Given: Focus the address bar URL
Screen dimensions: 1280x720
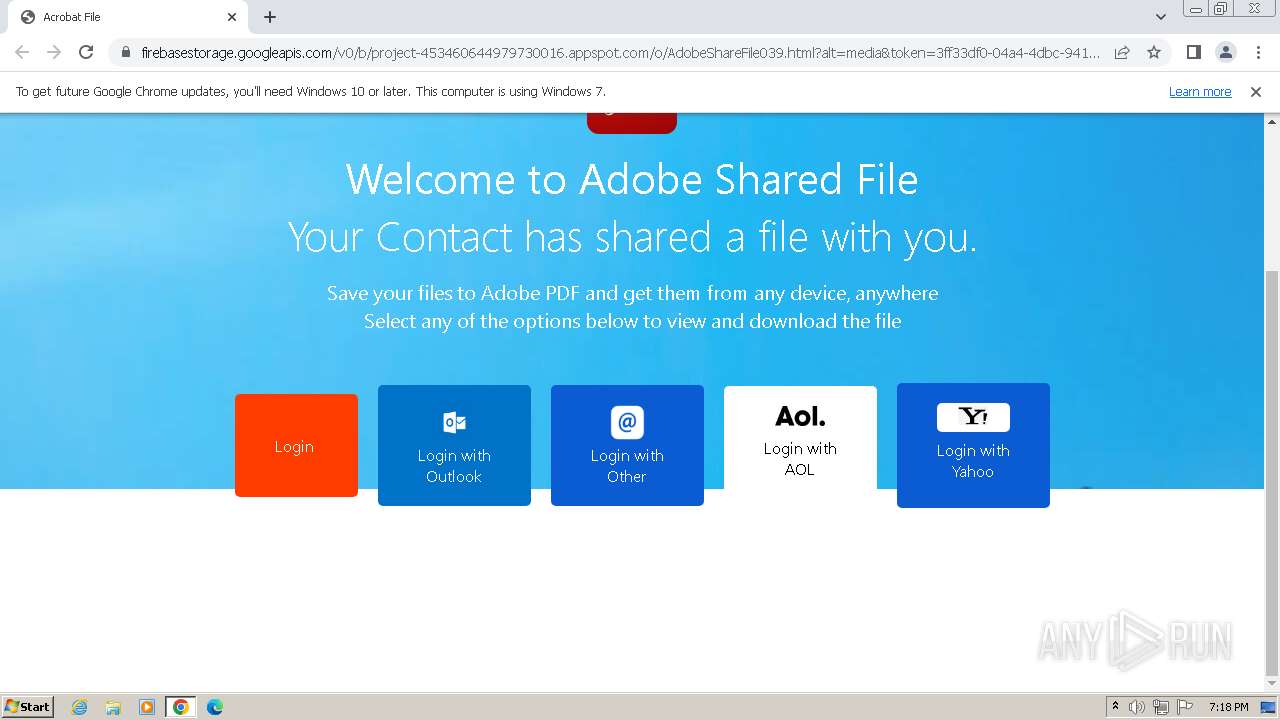Looking at the screenshot, I should 620,52.
